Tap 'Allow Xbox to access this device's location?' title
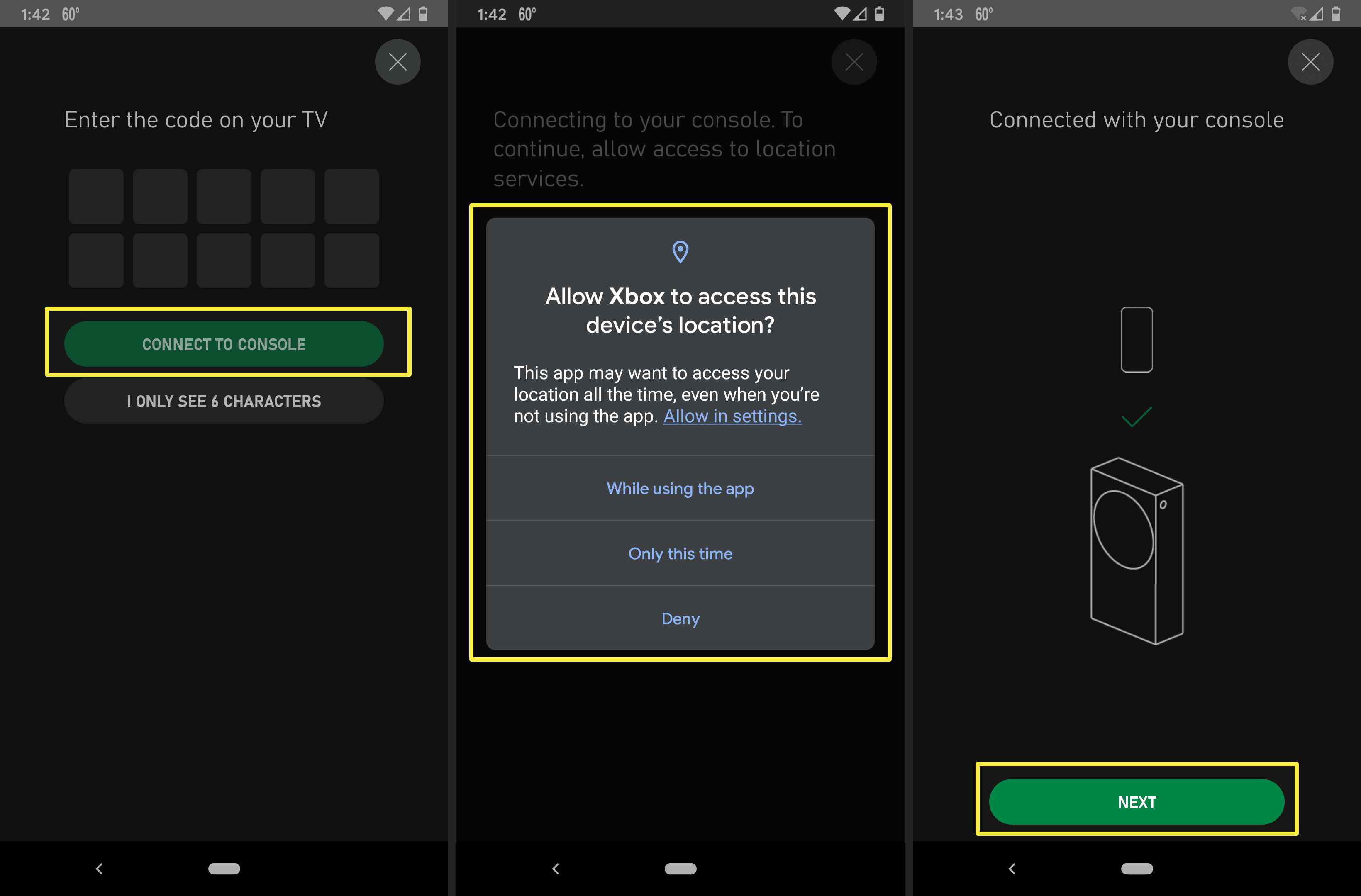 [680, 310]
